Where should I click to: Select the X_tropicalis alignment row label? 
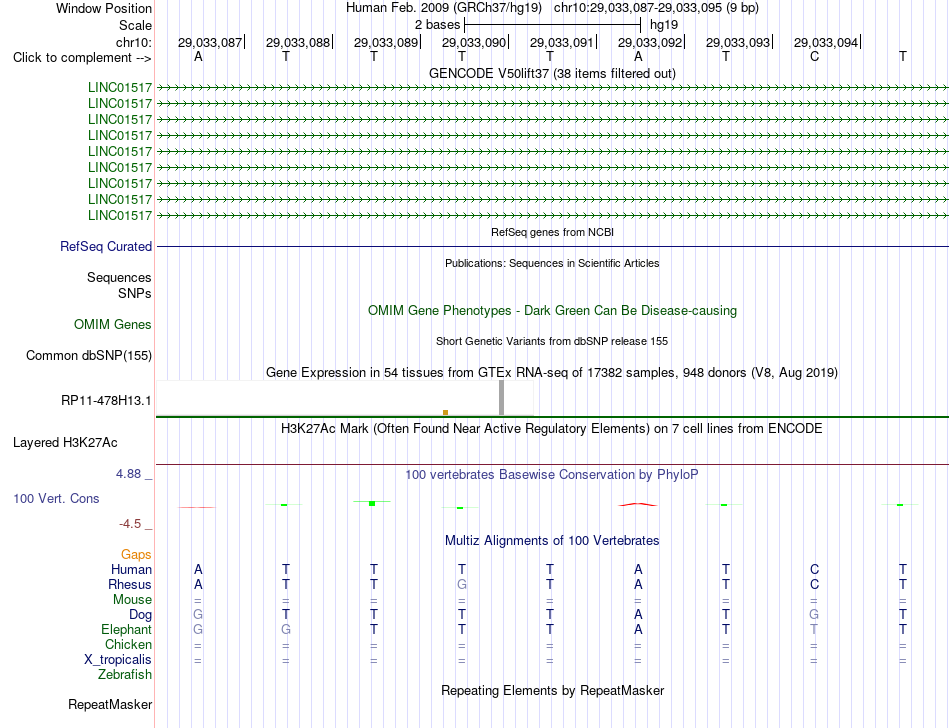tap(118, 660)
